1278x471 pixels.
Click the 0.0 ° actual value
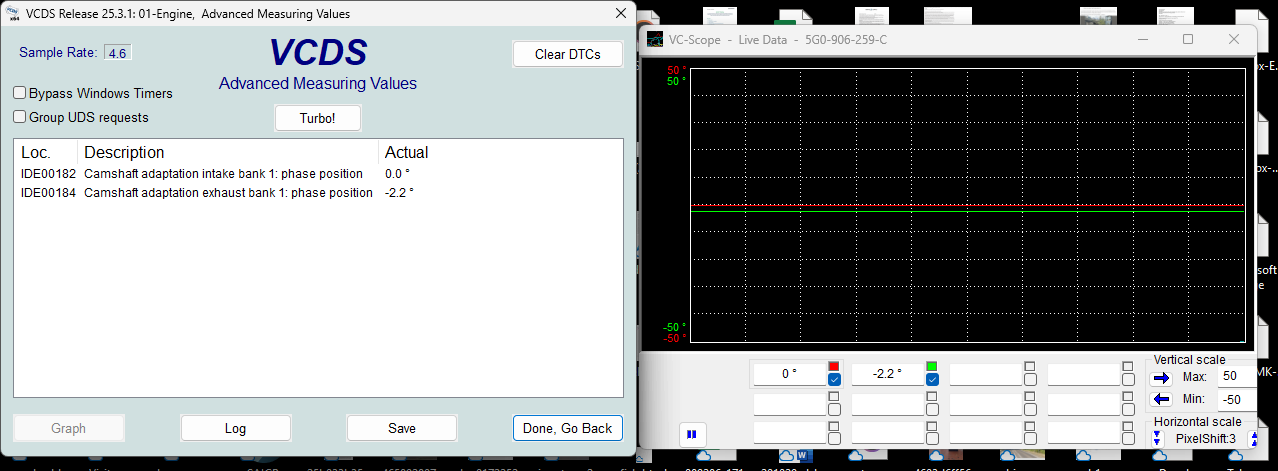coord(397,174)
